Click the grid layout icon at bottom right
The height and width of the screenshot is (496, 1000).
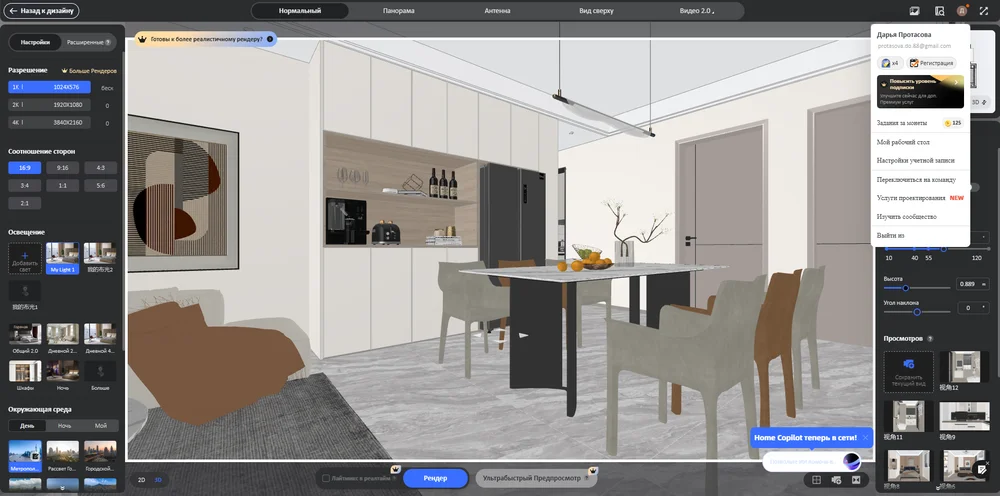(816, 480)
